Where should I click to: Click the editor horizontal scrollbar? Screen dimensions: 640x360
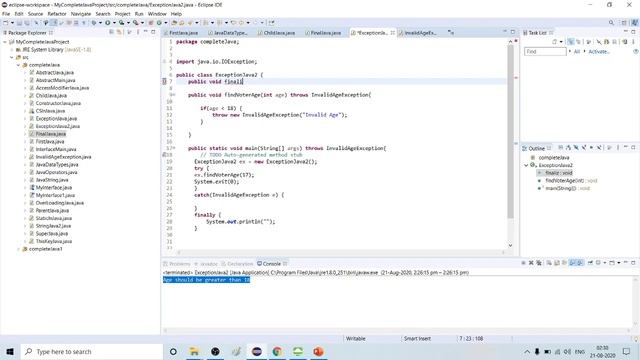(341, 252)
